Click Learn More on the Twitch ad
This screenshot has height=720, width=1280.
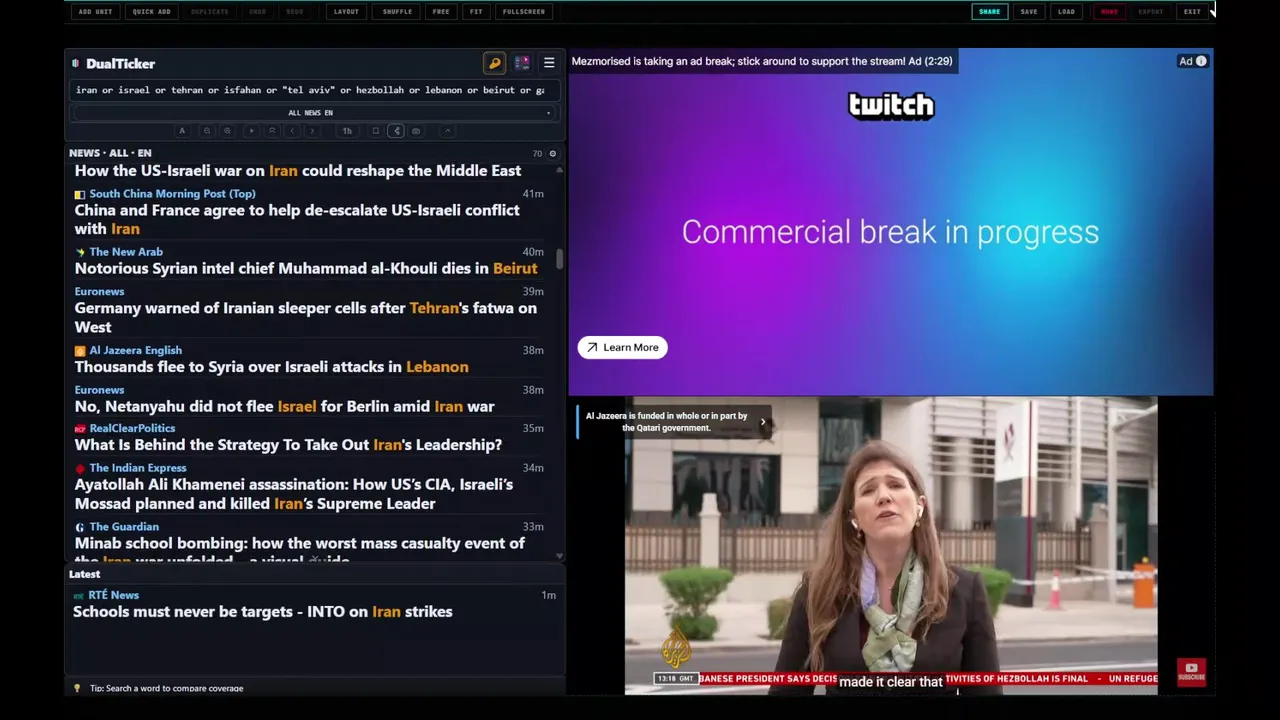[622, 347]
